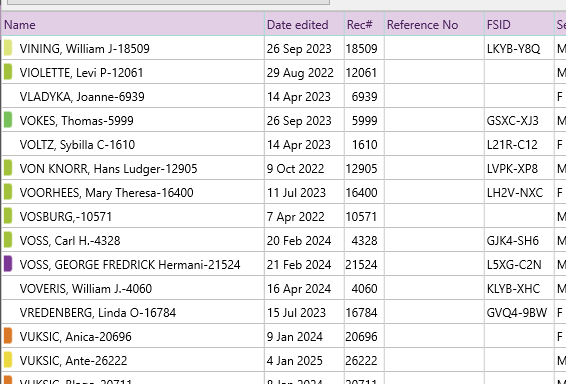The image size is (566, 384).
Task: Click the purple color tag beside VOSS, GEORGE FREDRICK
Action: (8, 264)
